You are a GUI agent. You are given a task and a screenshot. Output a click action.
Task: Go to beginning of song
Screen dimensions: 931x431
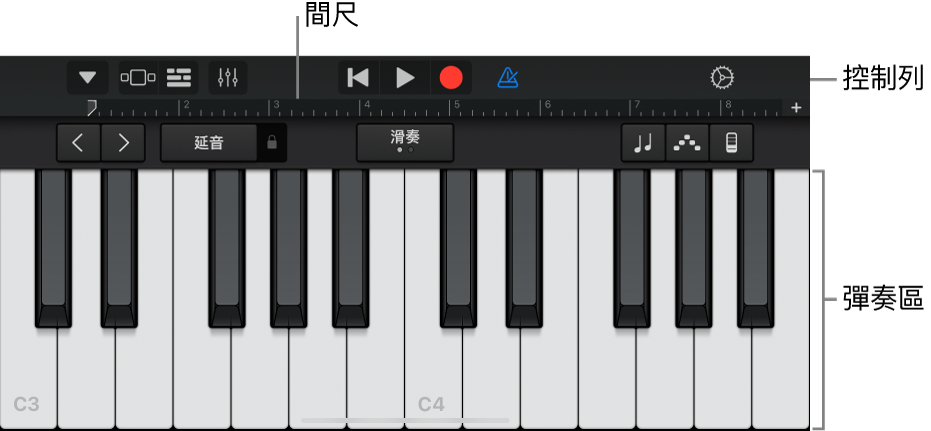(358, 78)
